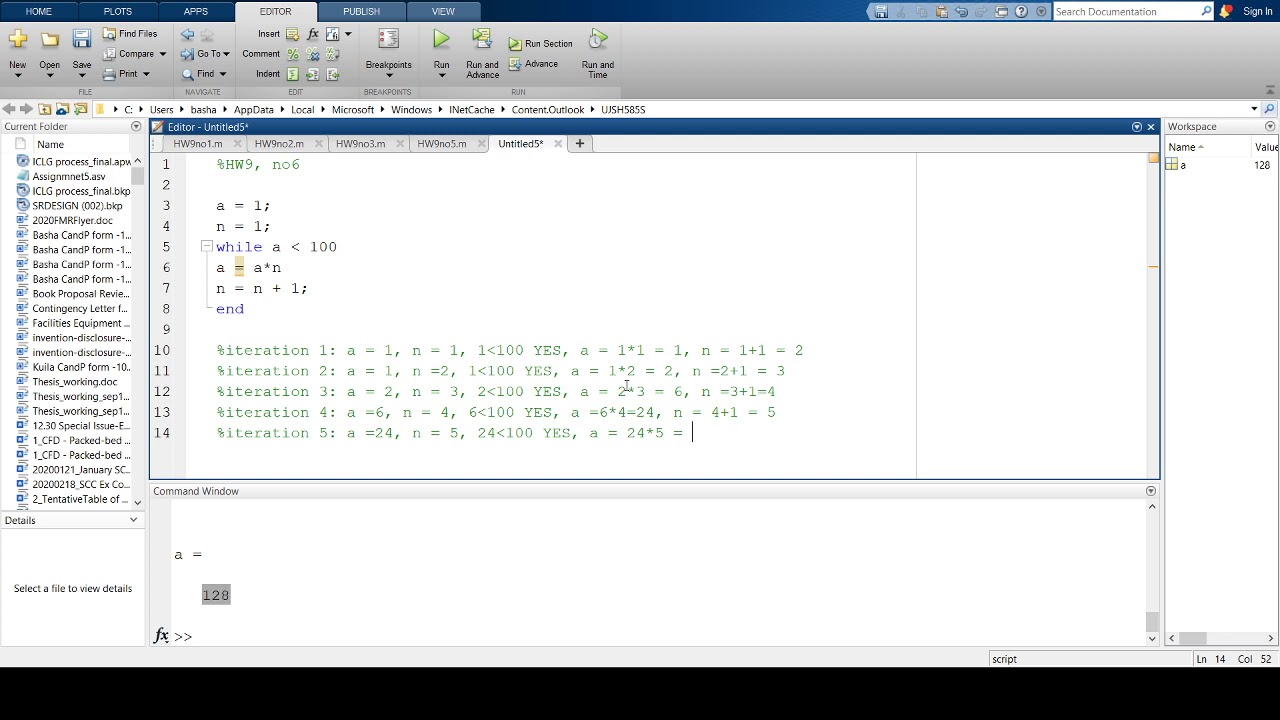
Task: Open the HW9no3.m editor tab
Action: tap(360, 144)
